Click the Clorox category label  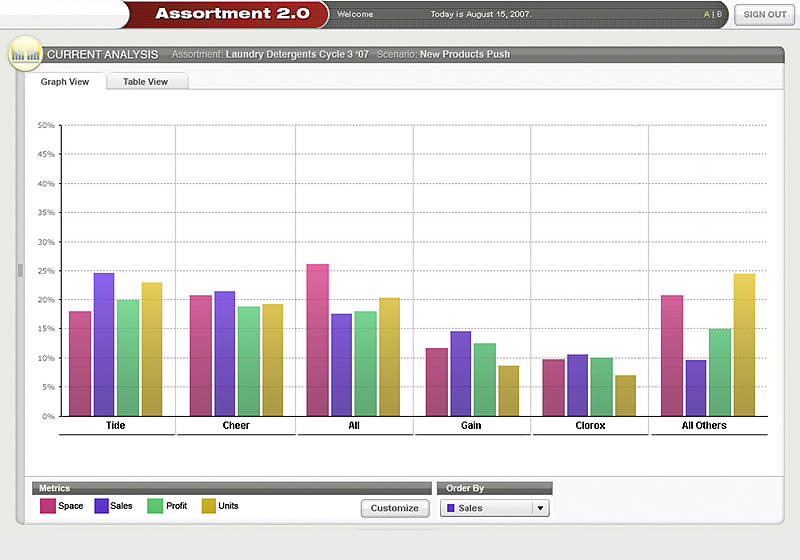tap(590, 425)
